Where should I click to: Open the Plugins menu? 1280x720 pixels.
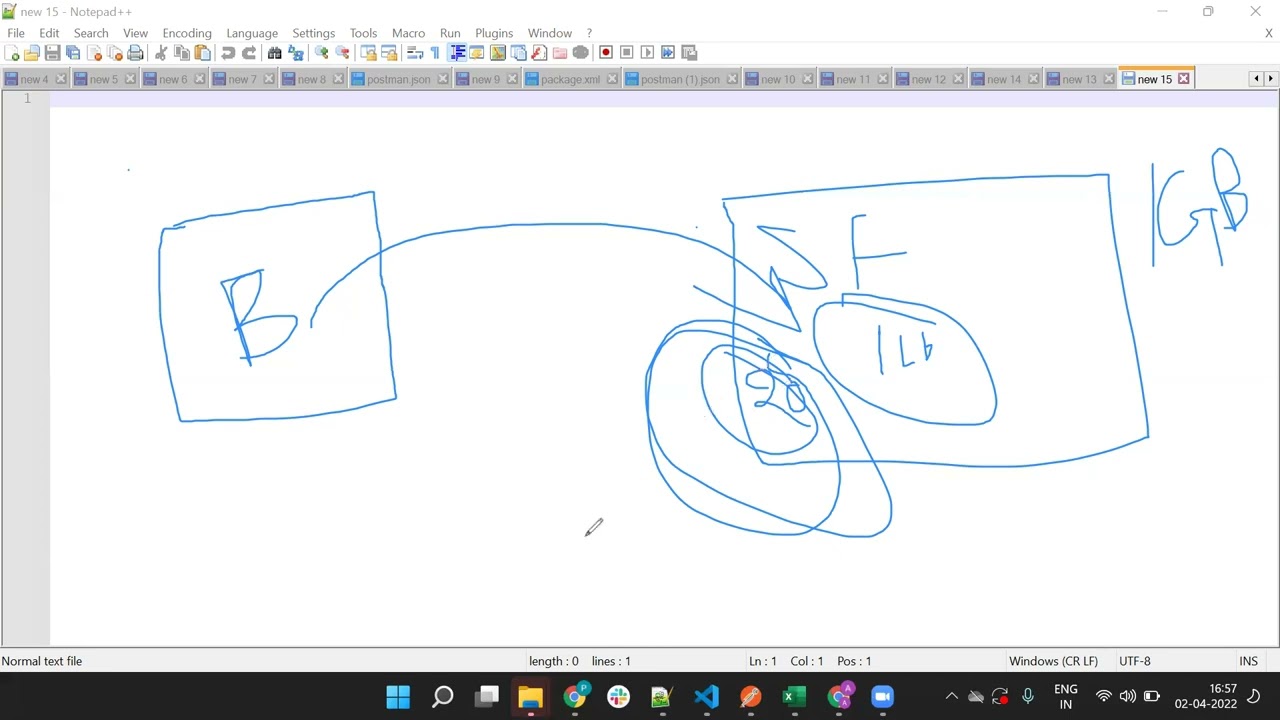tap(494, 33)
